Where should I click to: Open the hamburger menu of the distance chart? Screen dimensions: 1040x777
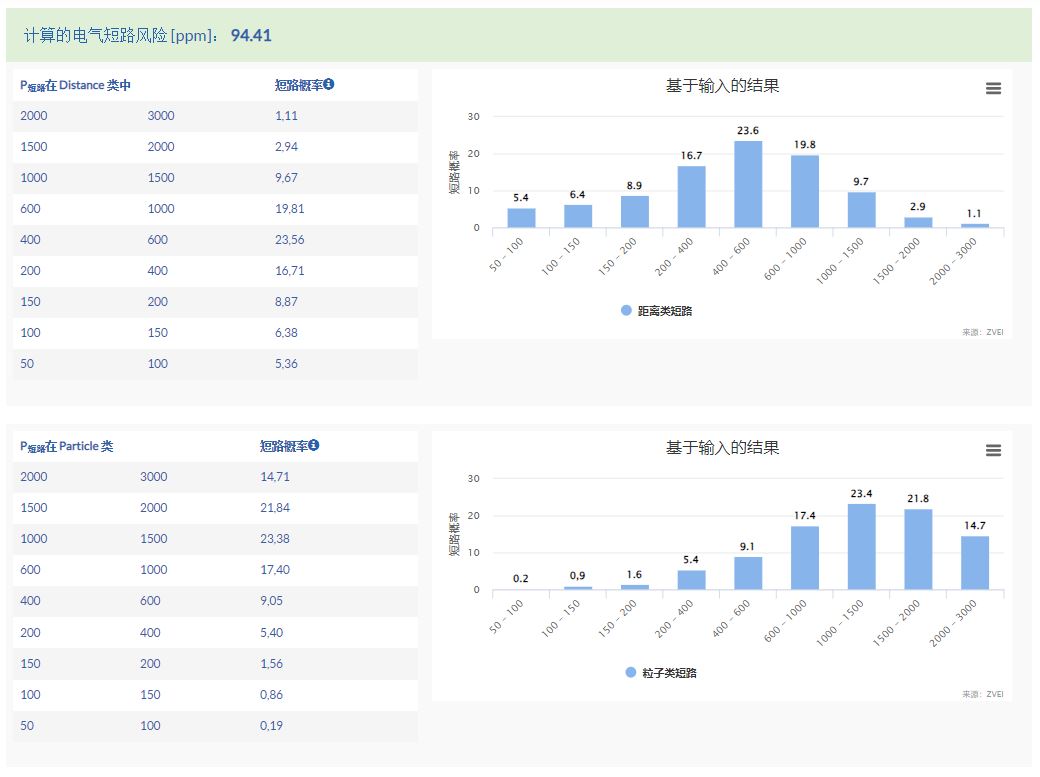pos(993,88)
